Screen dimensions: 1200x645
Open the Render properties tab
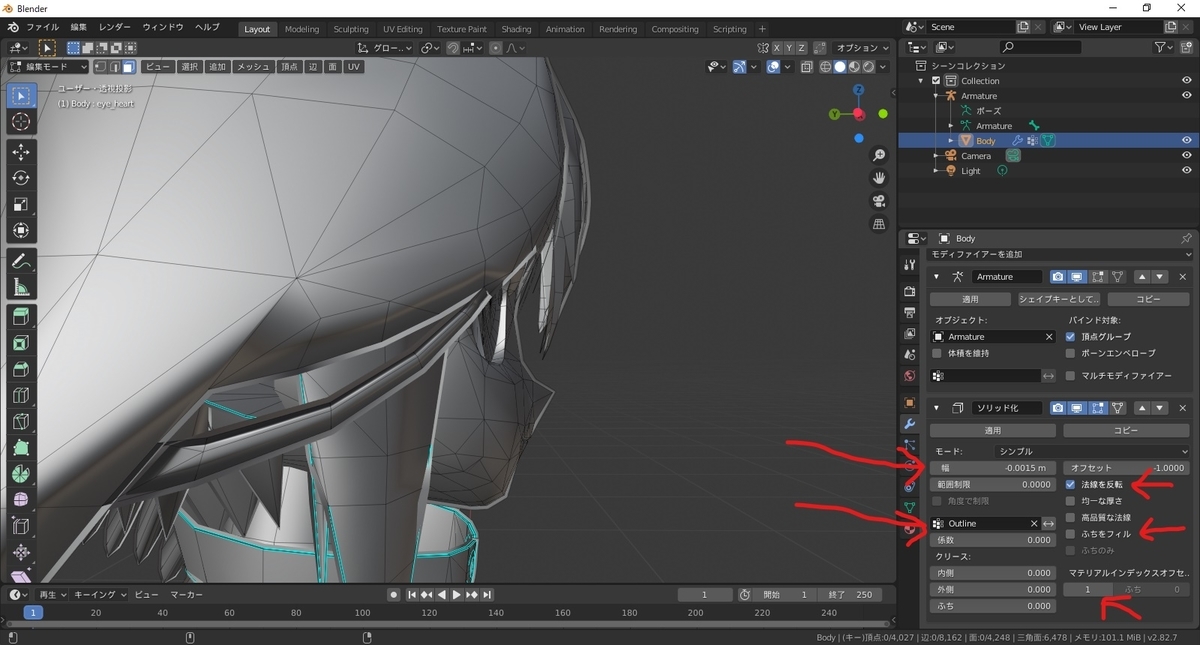pyautogui.click(x=909, y=291)
